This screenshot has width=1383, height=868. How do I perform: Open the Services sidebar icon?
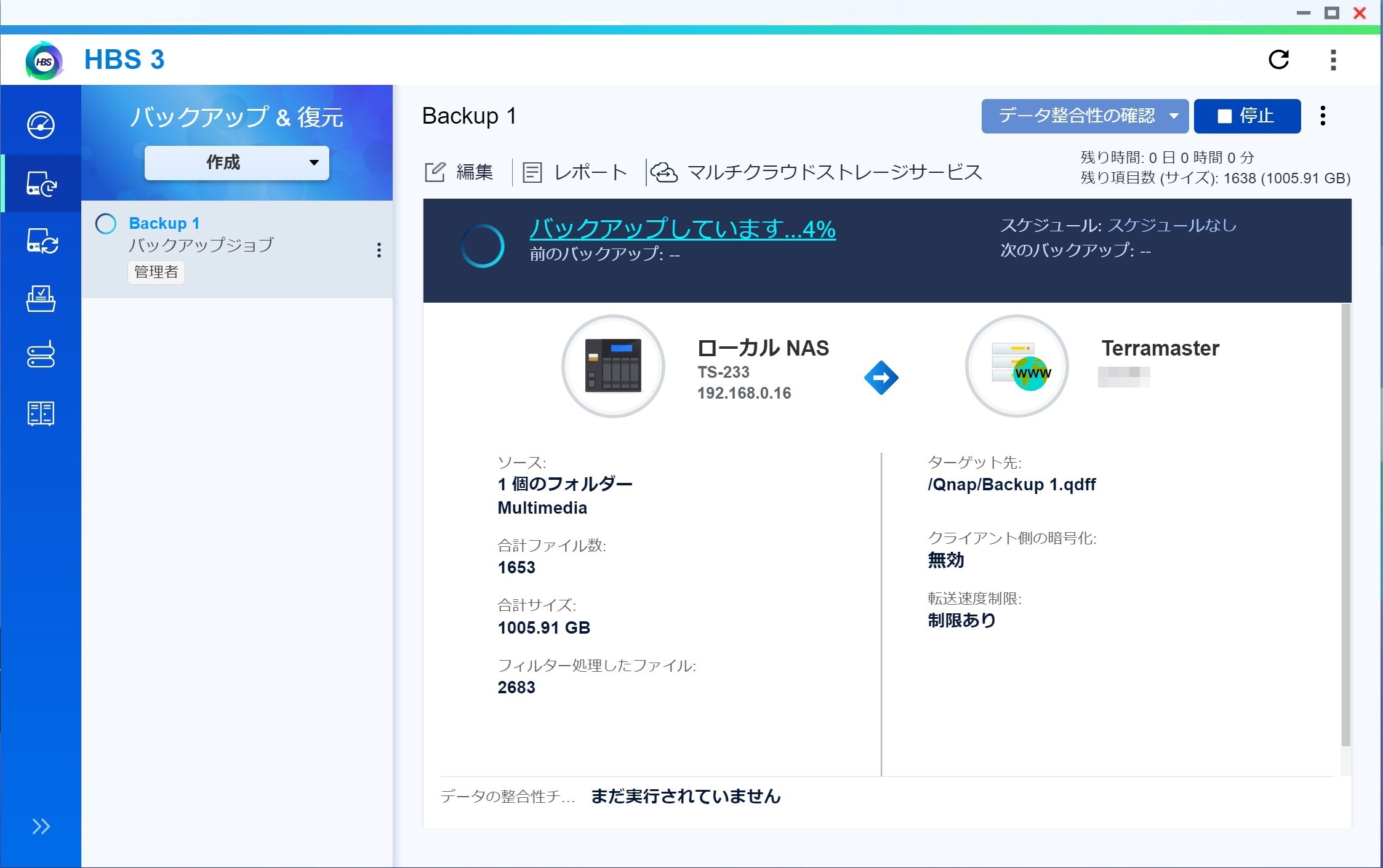[41, 413]
